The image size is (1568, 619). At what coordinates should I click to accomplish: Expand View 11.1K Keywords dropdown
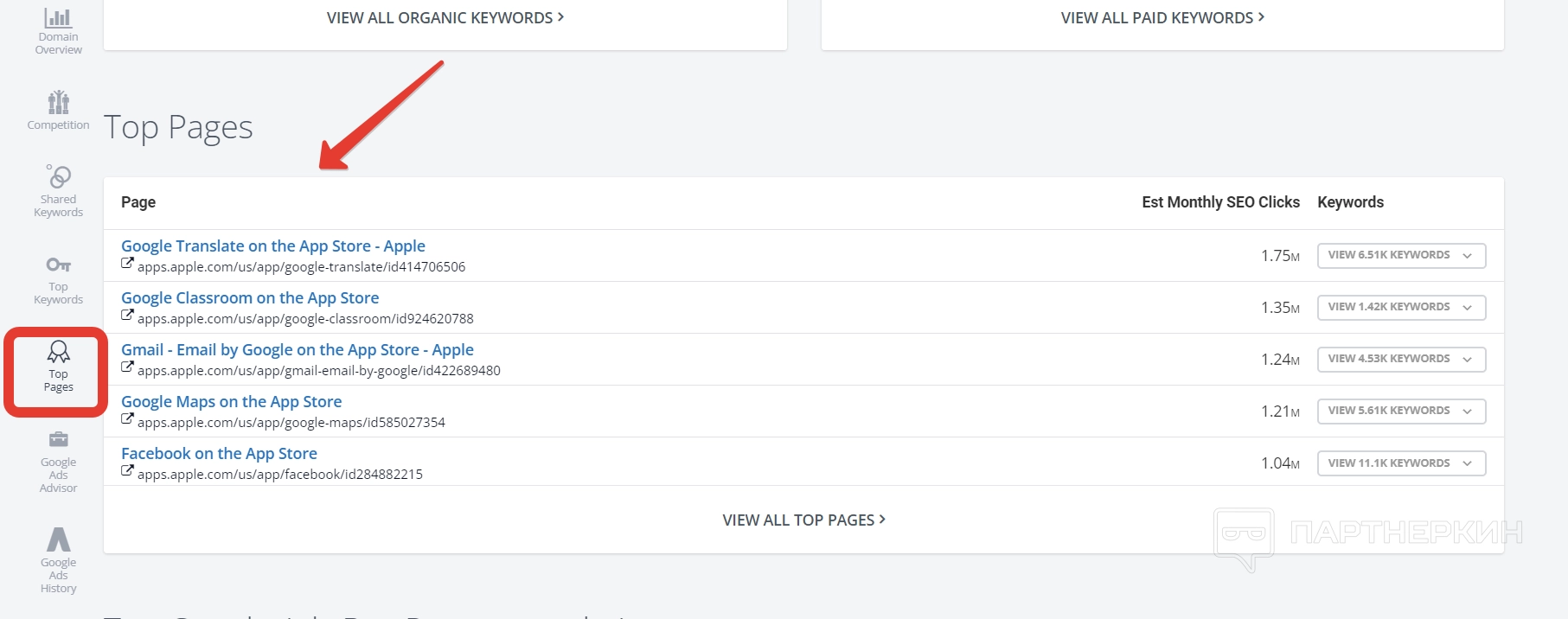tap(1401, 463)
